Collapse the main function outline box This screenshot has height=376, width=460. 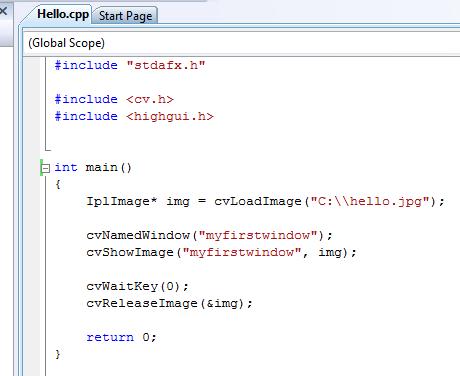[x=45, y=168]
